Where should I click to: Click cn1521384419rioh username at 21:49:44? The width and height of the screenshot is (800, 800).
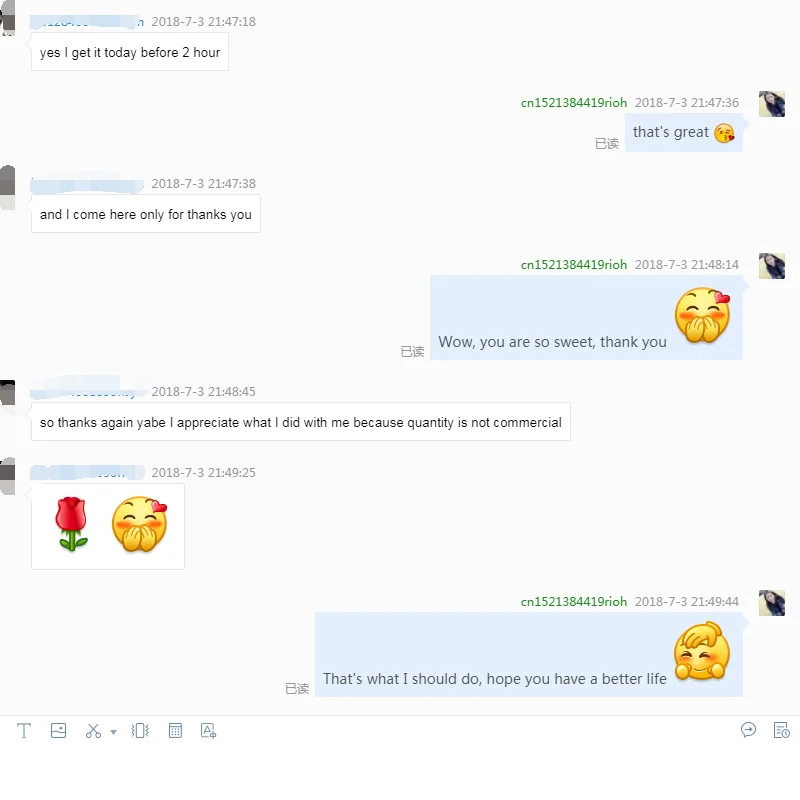(x=573, y=602)
